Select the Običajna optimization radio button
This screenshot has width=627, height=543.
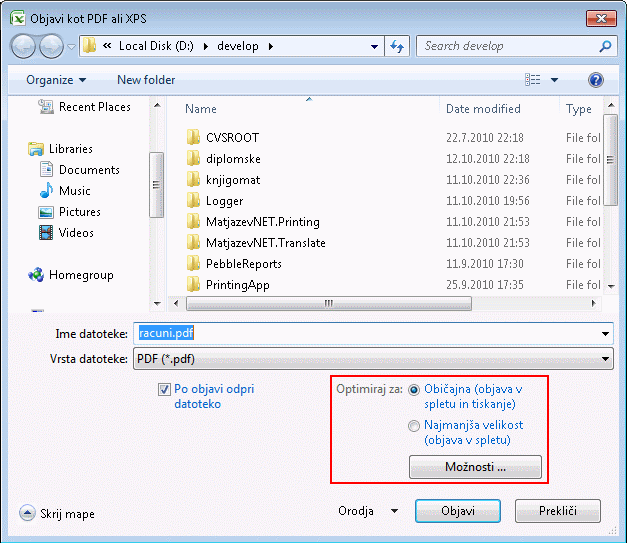click(414, 389)
